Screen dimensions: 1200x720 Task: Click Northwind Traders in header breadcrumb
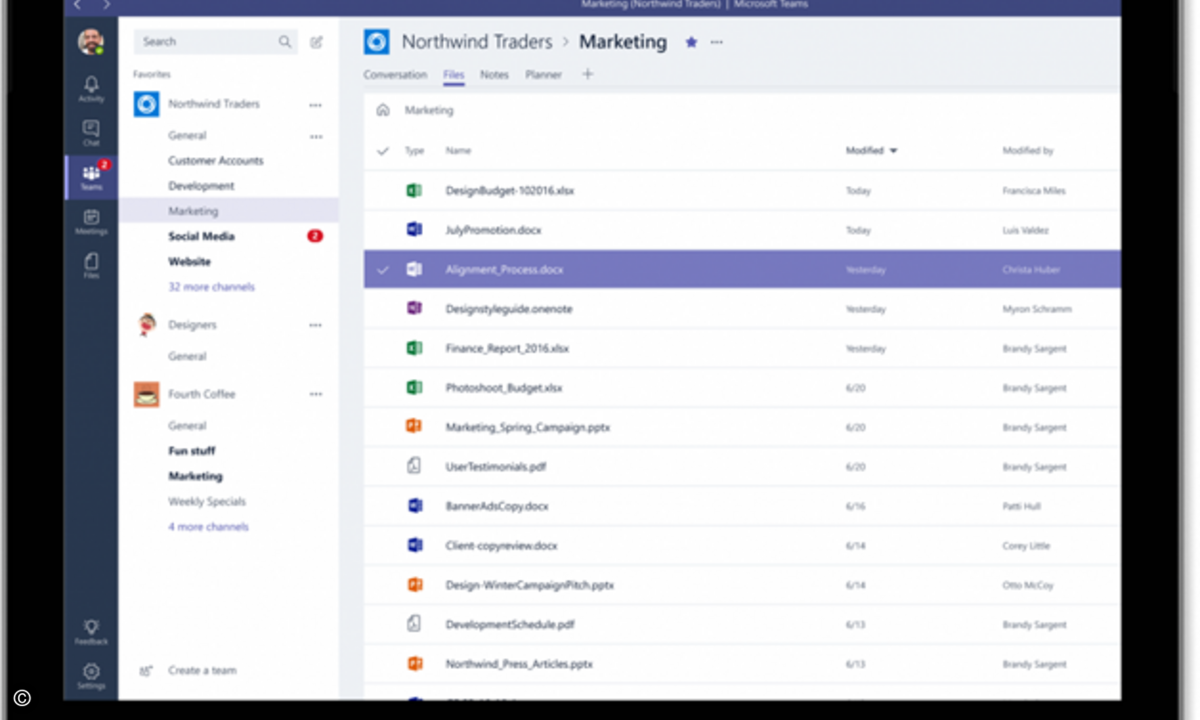tap(477, 42)
